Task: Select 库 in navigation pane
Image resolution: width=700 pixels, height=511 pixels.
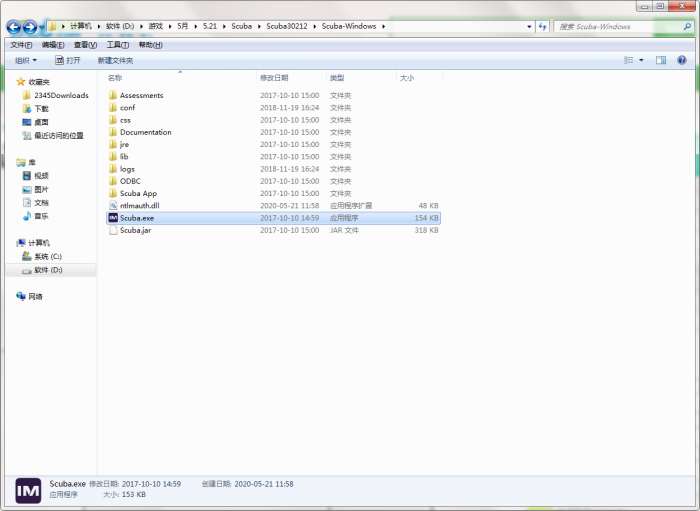Action: (x=32, y=162)
